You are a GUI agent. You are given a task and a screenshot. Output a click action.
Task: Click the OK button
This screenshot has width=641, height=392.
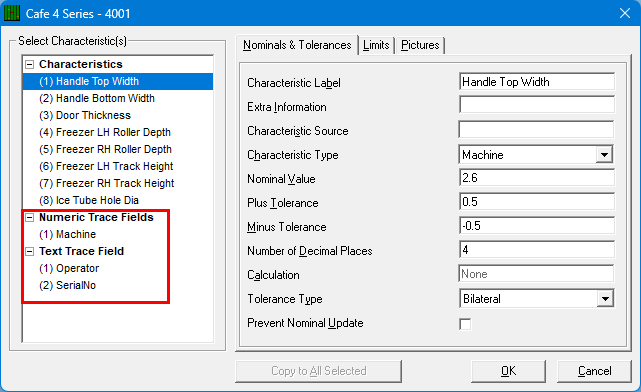[x=508, y=371]
